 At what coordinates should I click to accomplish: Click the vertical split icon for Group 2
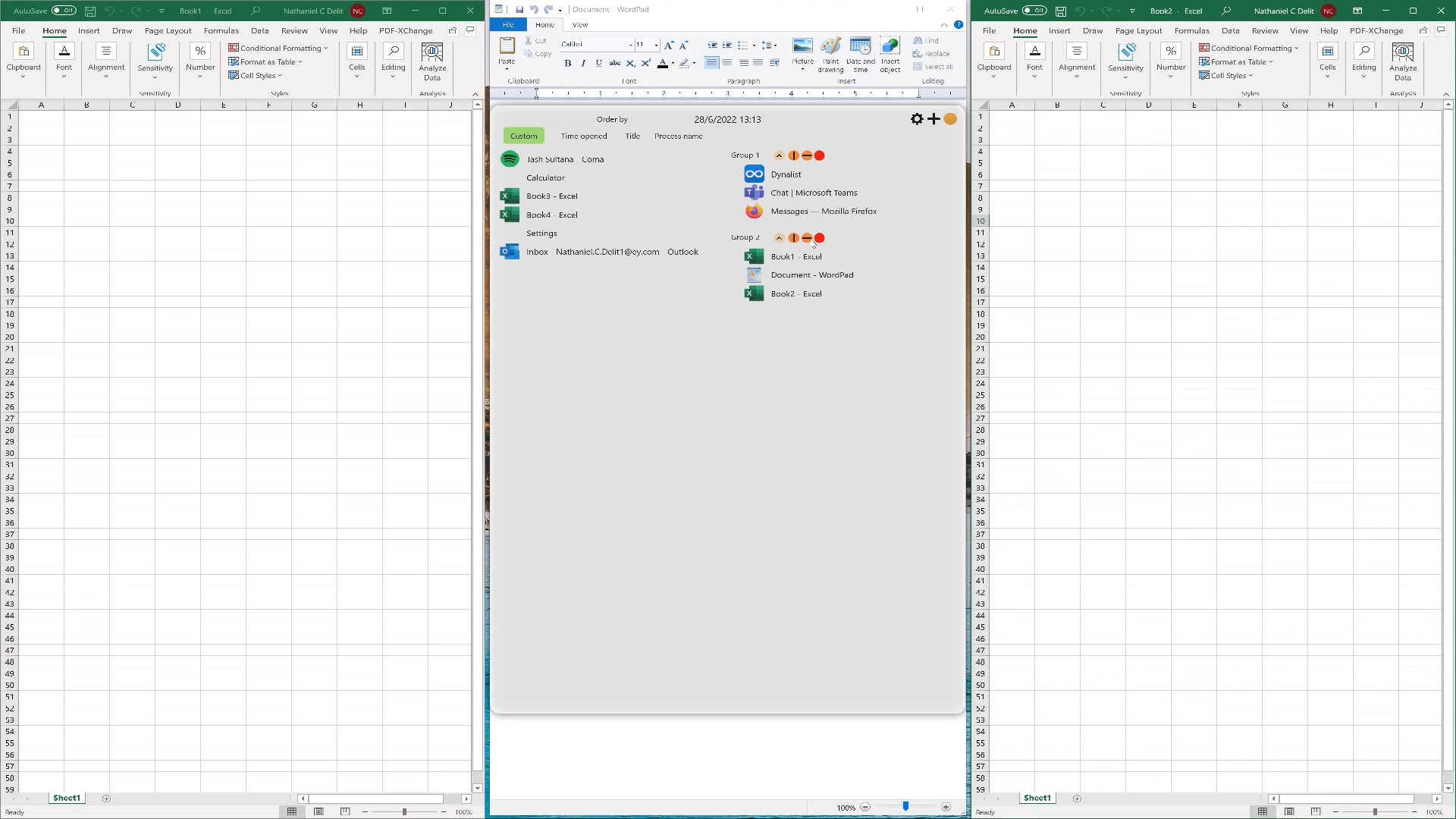[793, 238]
